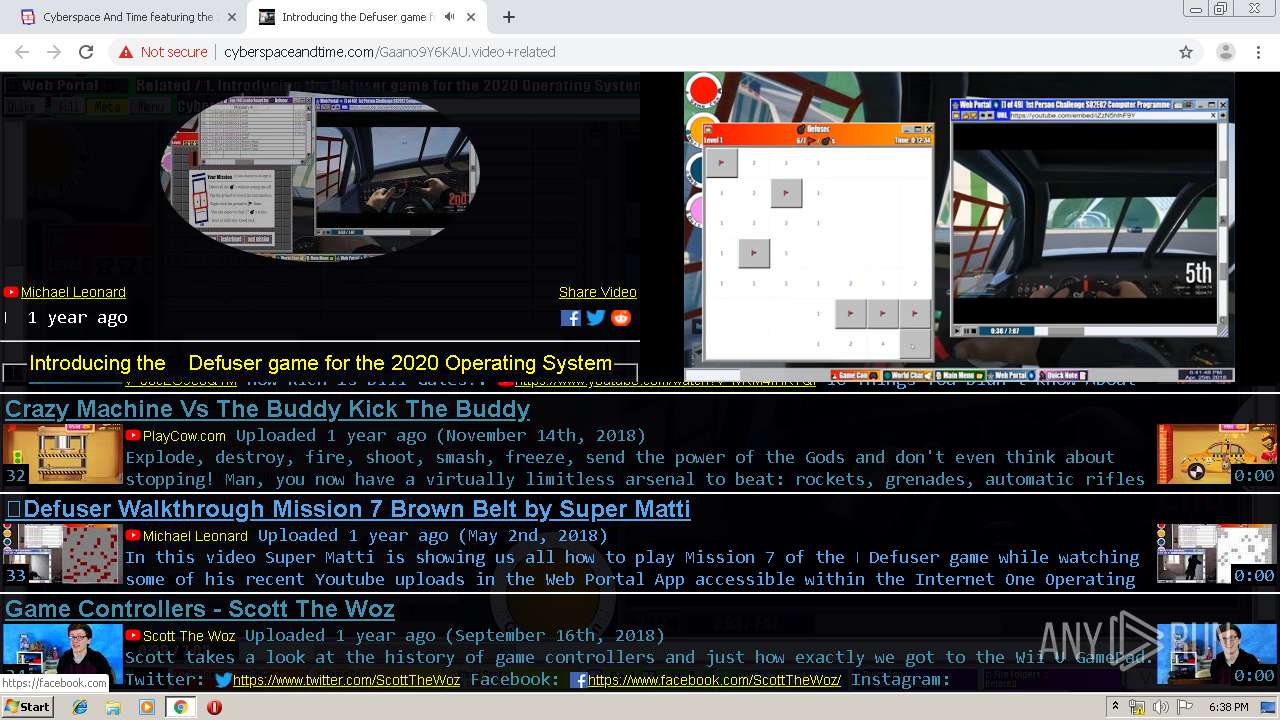Focus the address bar URL
The width and height of the screenshot is (1280, 720).
[x=389, y=52]
